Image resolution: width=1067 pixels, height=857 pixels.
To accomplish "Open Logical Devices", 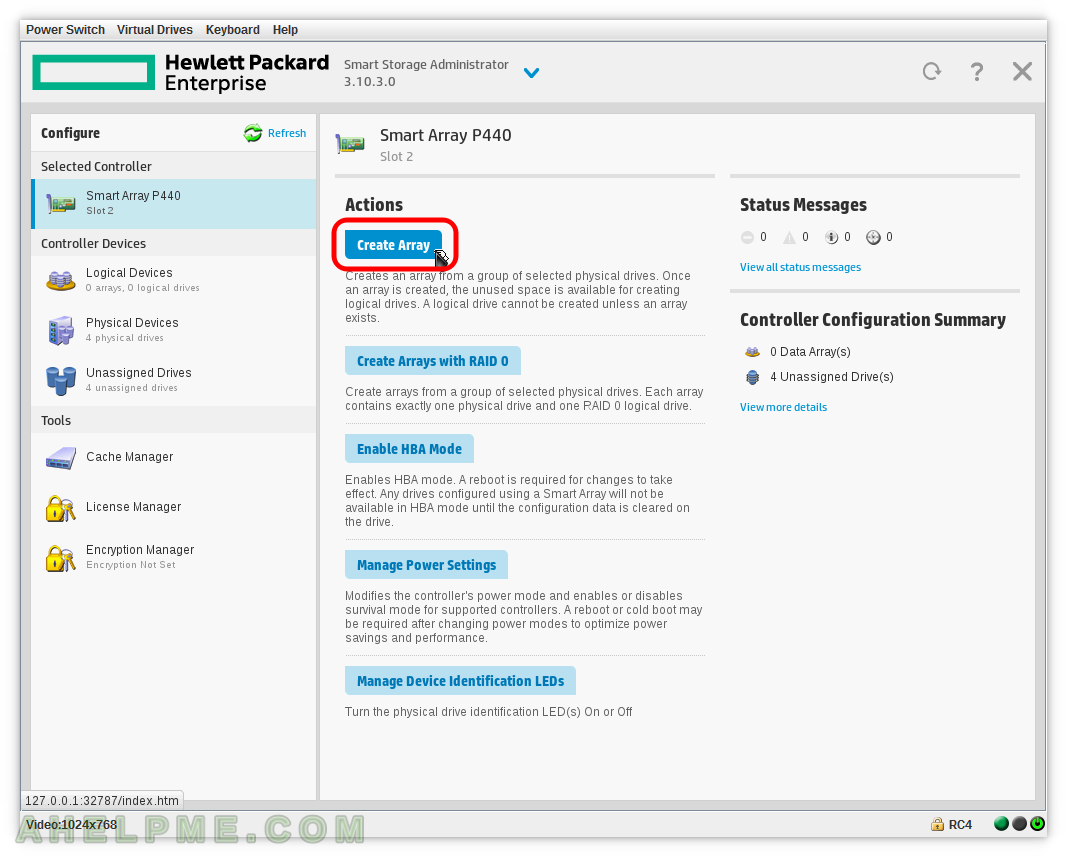I will pos(174,280).
